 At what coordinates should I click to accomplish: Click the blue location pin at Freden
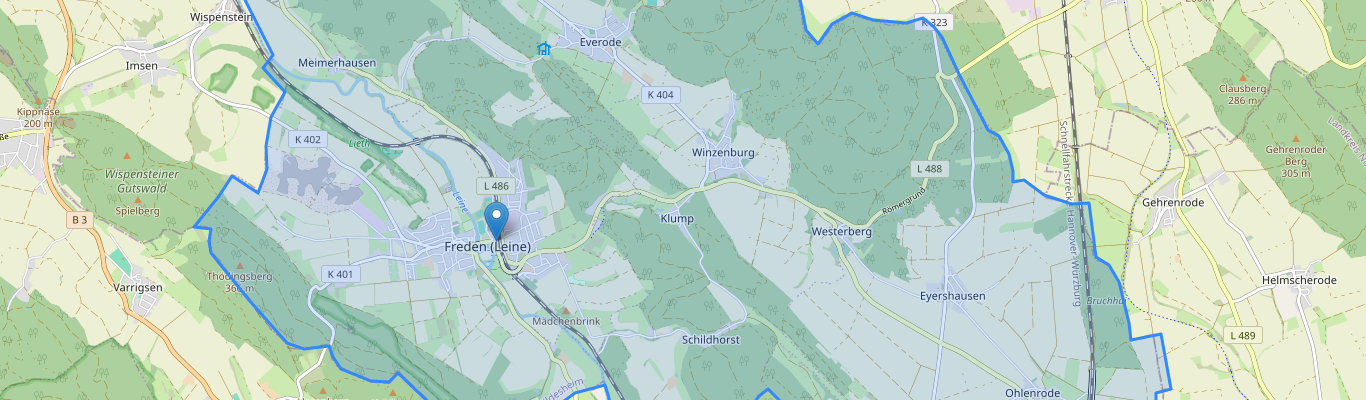coord(496,220)
